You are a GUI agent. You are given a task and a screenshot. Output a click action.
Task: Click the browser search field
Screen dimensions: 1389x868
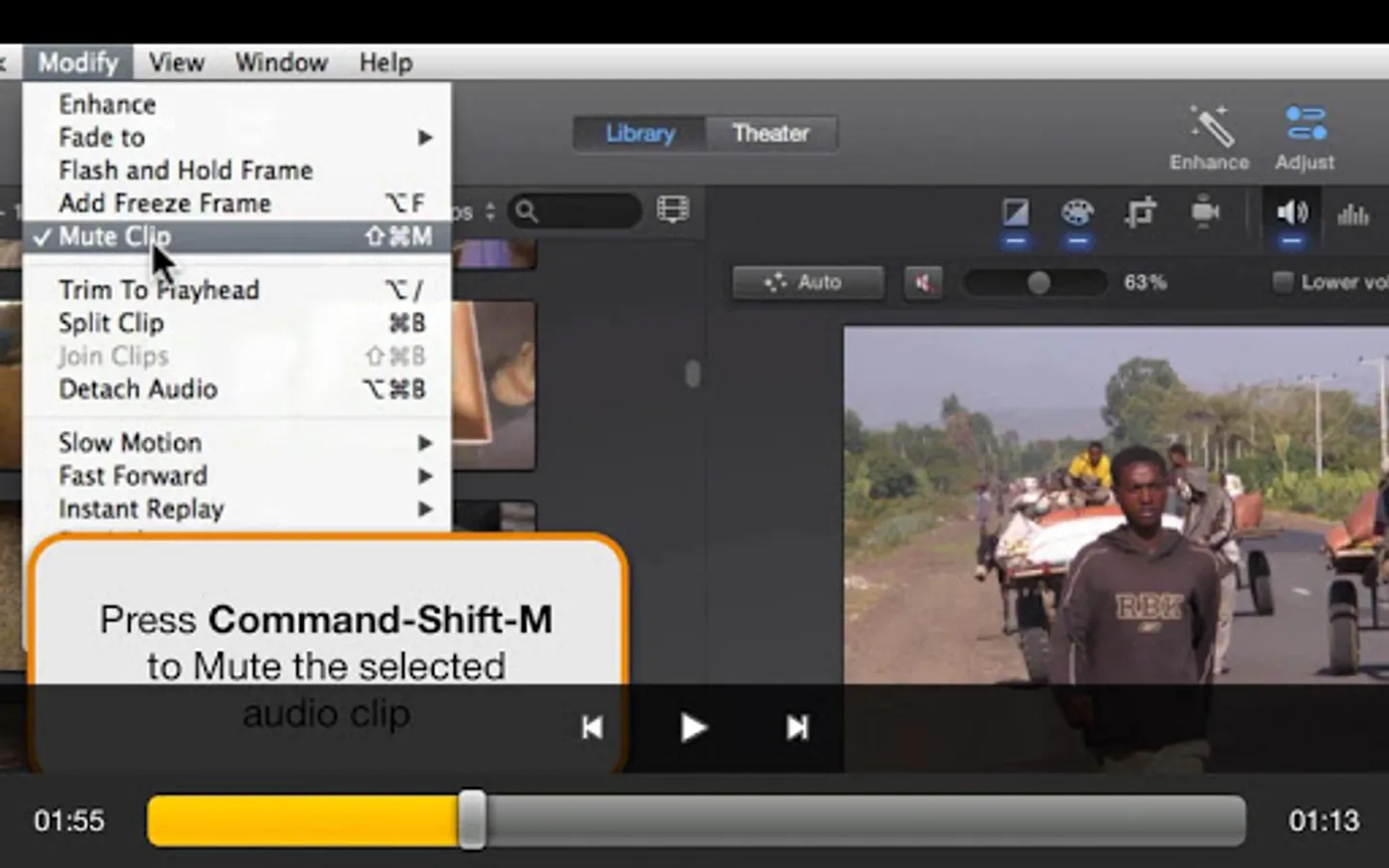tap(576, 210)
